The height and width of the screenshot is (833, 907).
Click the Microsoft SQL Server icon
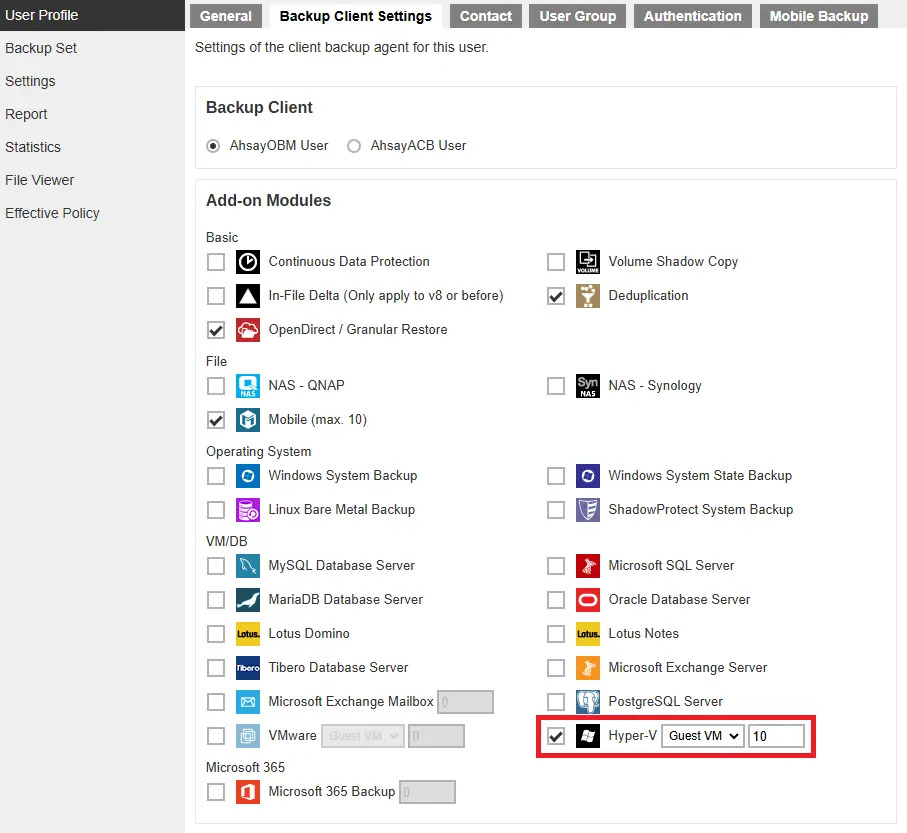[x=588, y=566]
